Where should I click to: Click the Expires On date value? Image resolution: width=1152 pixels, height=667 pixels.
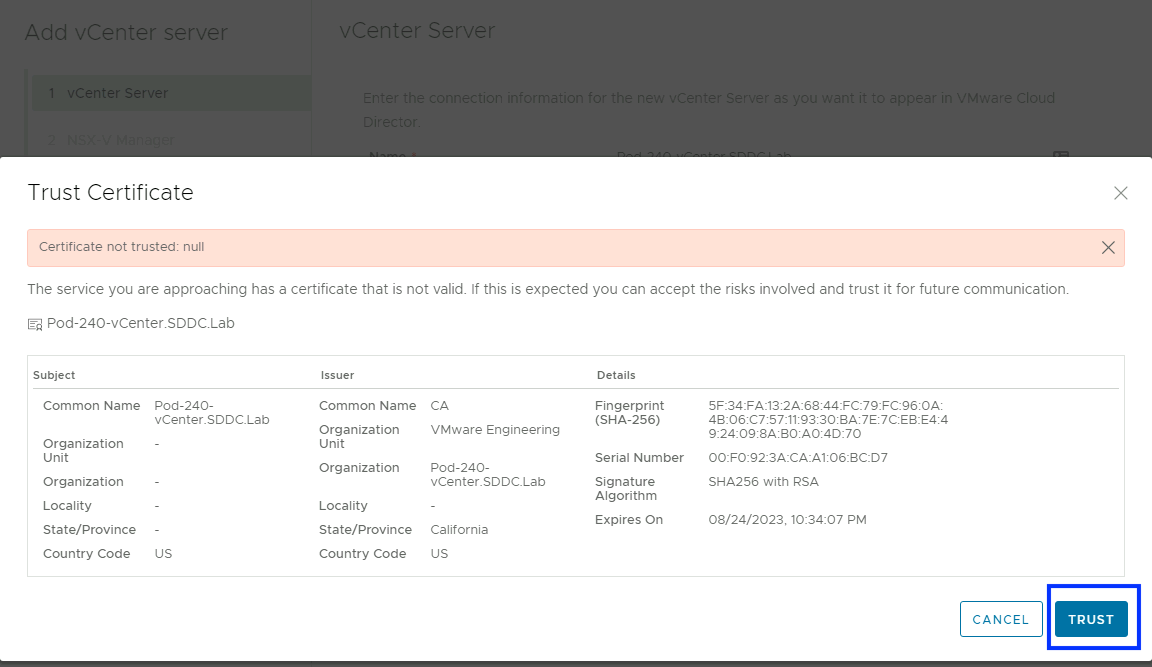(x=787, y=520)
